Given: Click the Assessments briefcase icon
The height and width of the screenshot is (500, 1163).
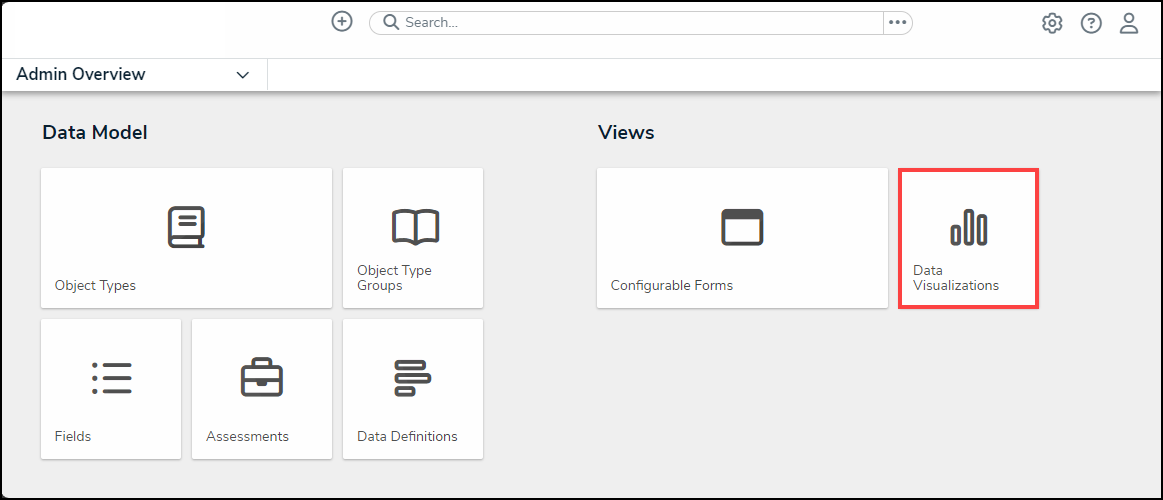Looking at the screenshot, I should (x=262, y=378).
